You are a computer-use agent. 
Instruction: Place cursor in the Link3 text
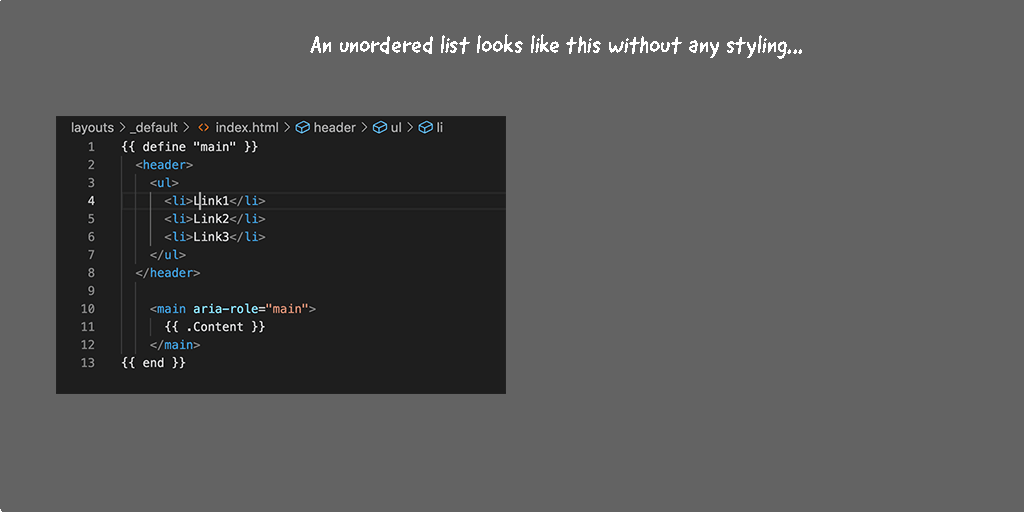tap(211, 237)
